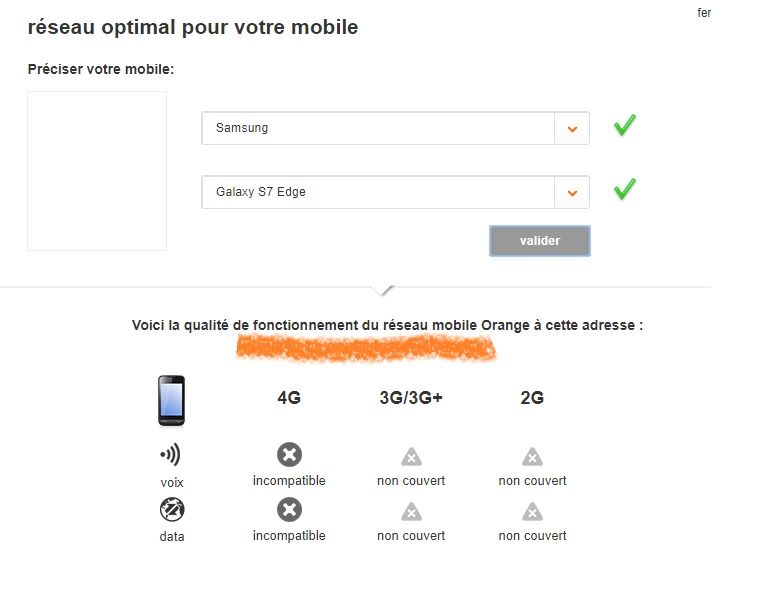768x614 pixels.
Task: Click the empty phone image placeholder box
Action: 97,171
